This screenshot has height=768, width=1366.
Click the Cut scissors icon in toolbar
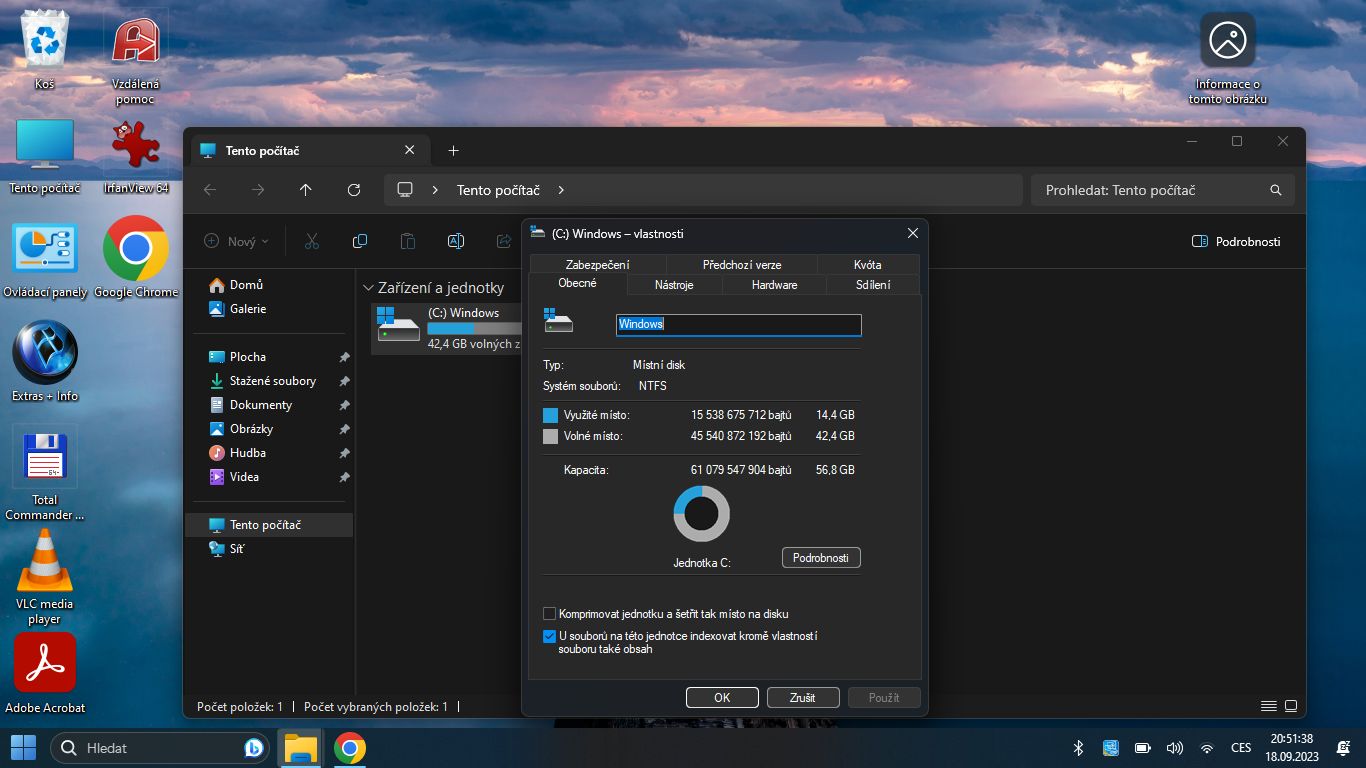point(311,241)
